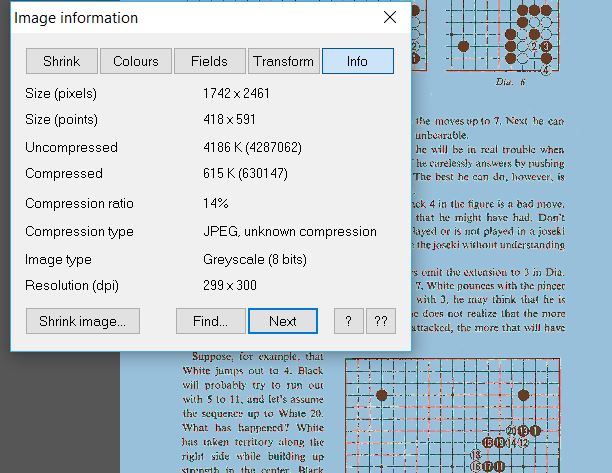Open the Colours tab
Viewport: 612px width, 473px height.
[x=135, y=61]
